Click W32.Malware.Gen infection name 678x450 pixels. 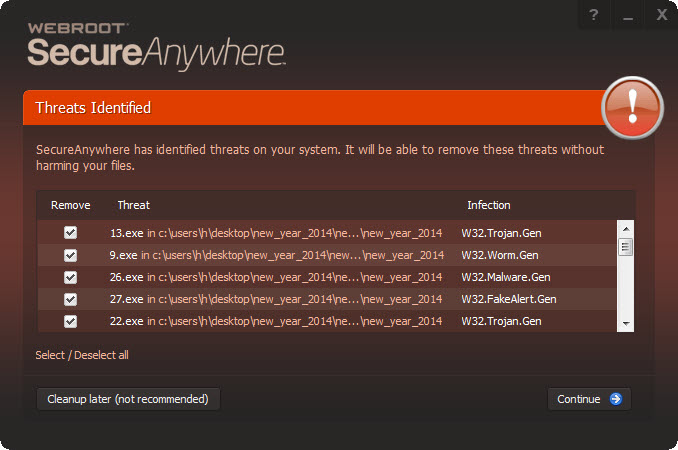(506, 277)
